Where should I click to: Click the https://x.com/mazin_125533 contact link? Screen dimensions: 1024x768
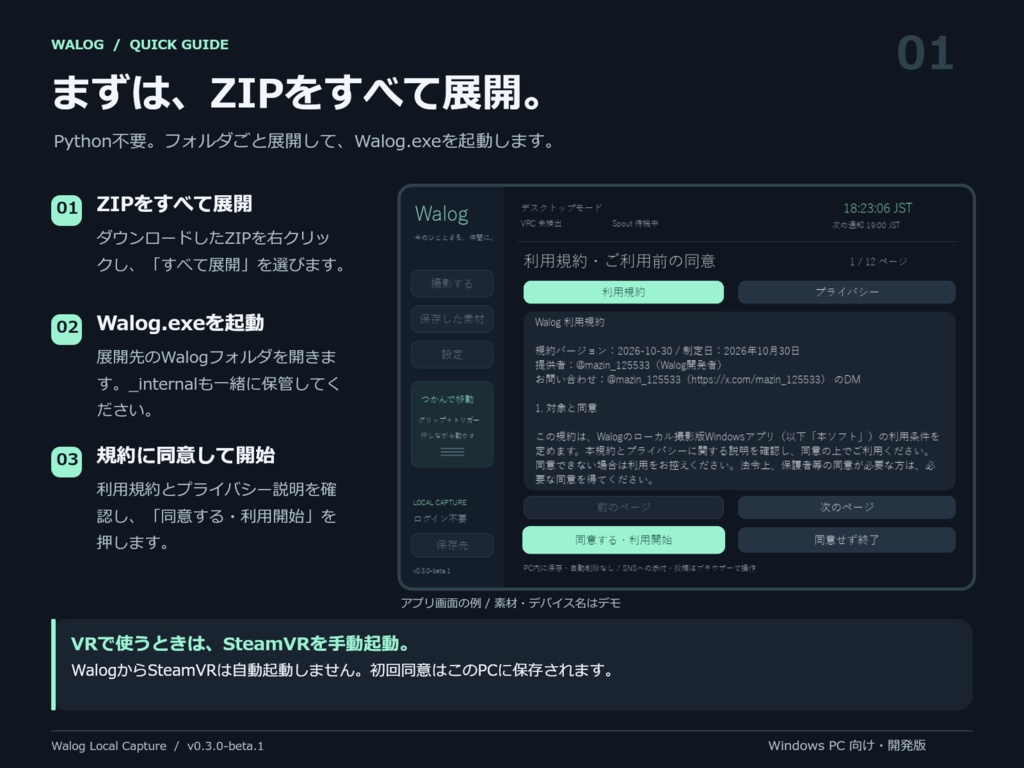coord(758,379)
